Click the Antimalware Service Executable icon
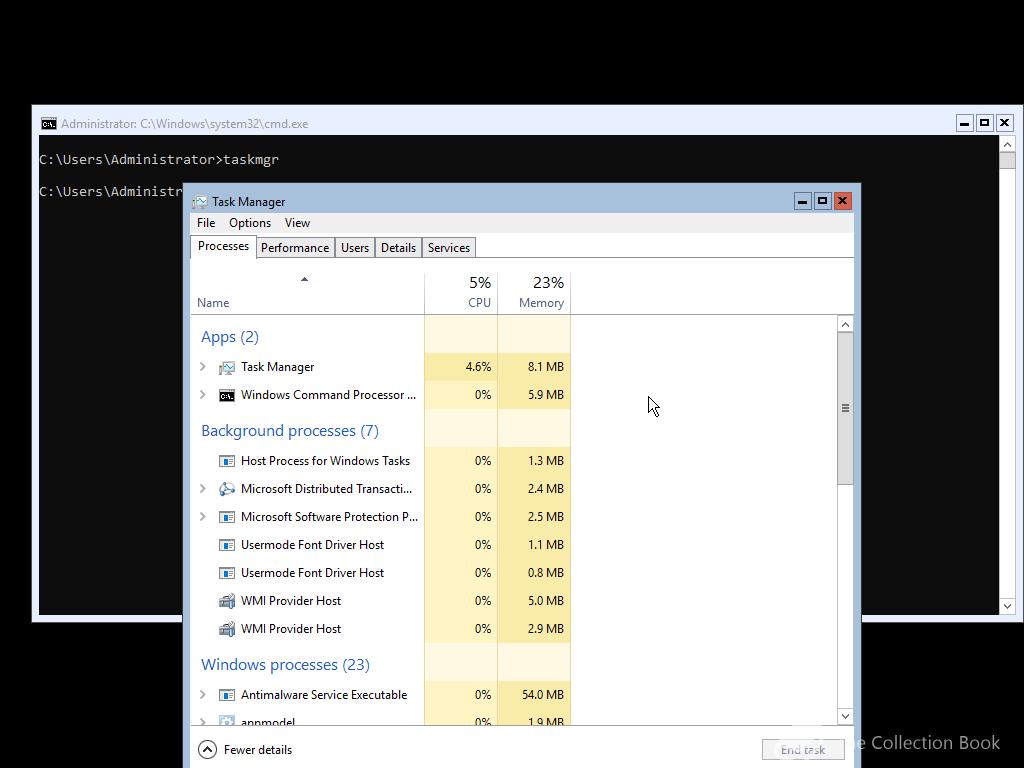Image resolution: width=1024 pixels, height=768 pixels. click(227, 695)
